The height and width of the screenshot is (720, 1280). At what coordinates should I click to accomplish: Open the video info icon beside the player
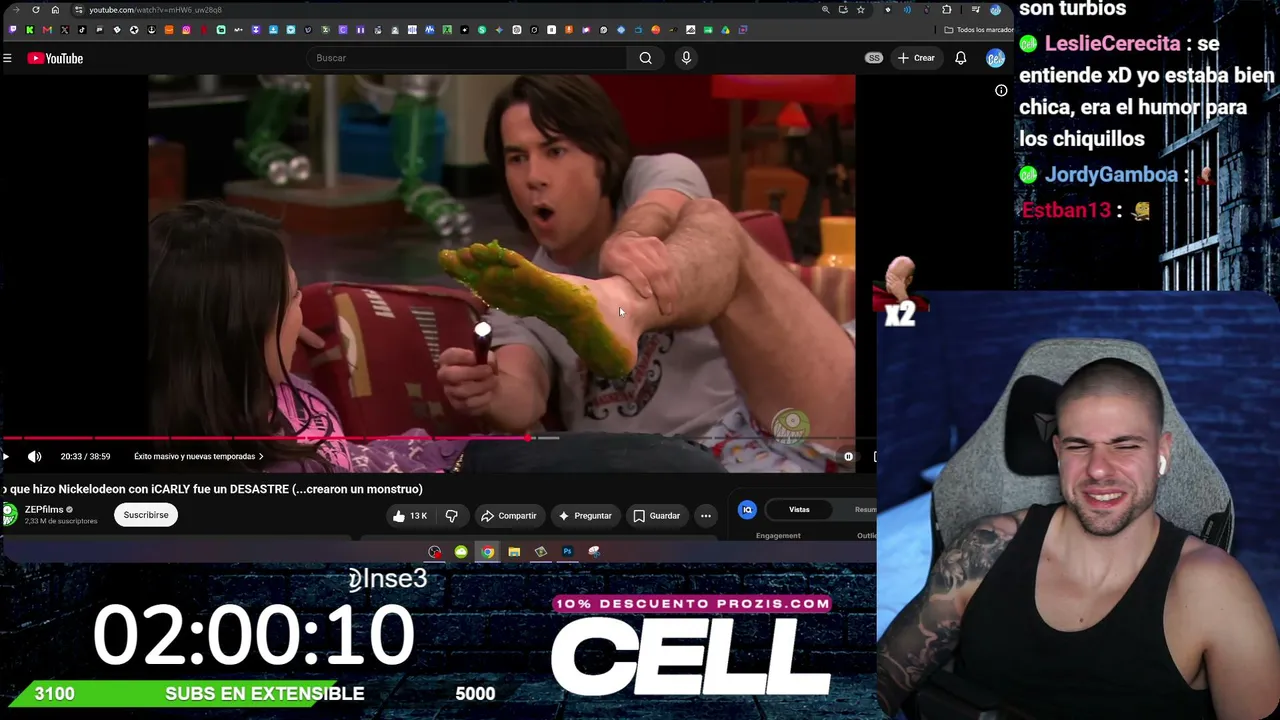(x=1001, y=91)
